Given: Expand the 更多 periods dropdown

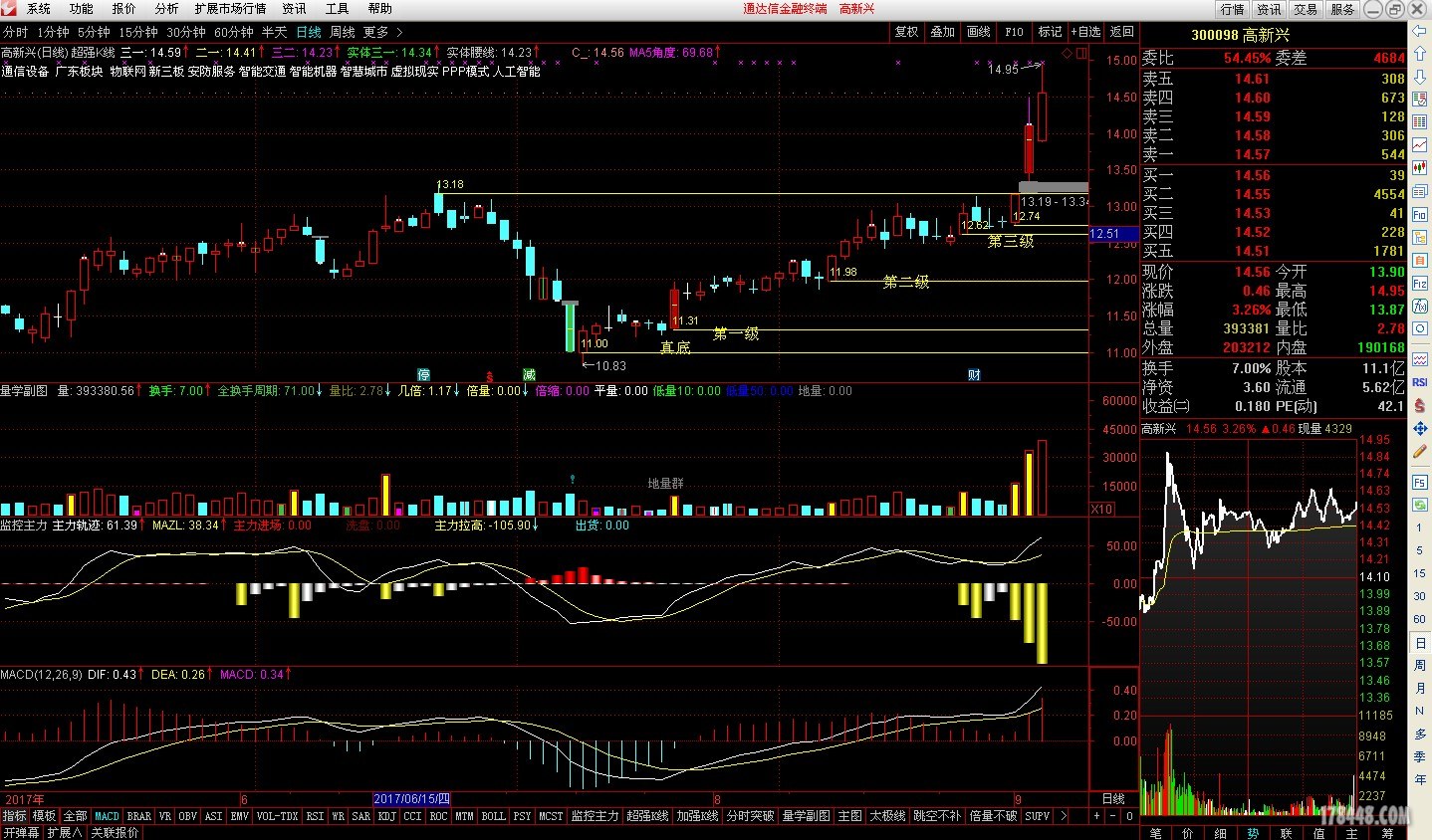Looking at the screenshot, I should click(382, 32).
